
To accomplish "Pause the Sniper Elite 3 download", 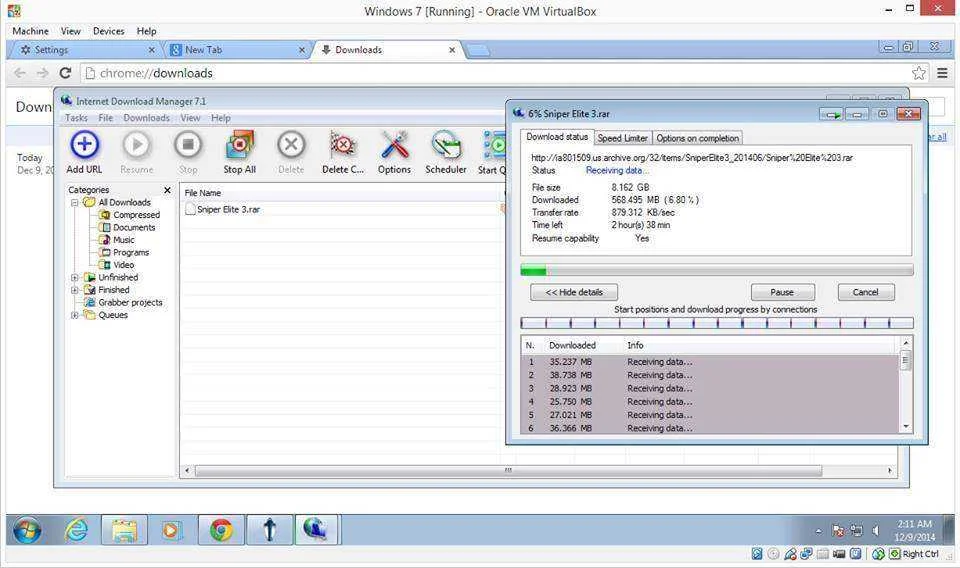I will coord(782,292).
